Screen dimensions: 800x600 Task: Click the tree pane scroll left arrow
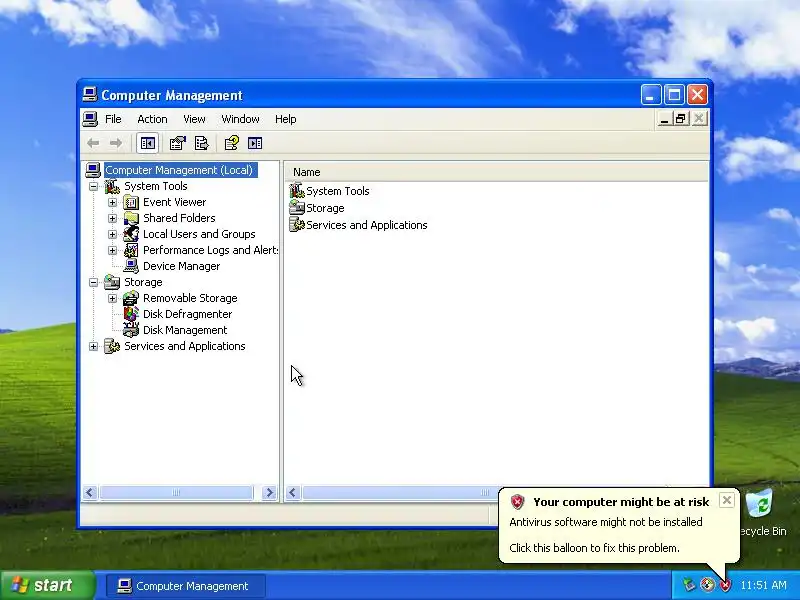pos(90,493)
